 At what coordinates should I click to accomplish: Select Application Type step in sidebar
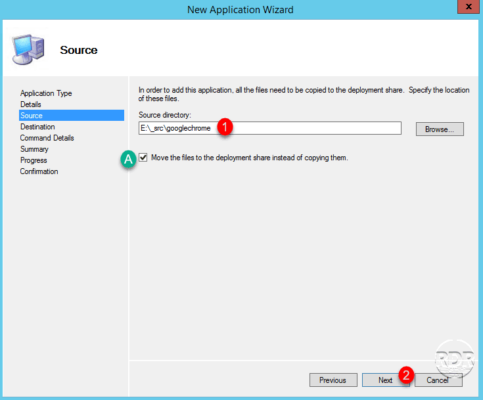(46, 93)
